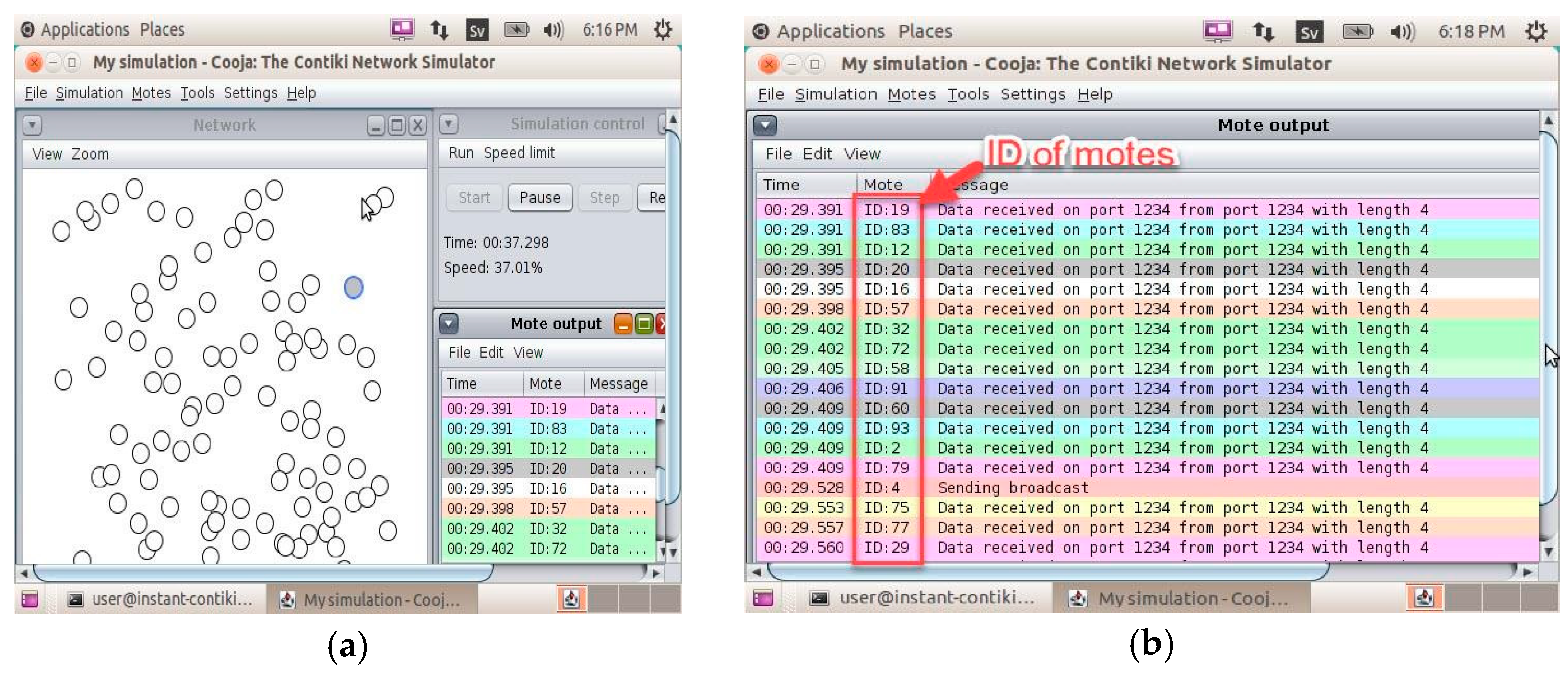Open Speed limit menu in Simulation control

tap(518, 153)
